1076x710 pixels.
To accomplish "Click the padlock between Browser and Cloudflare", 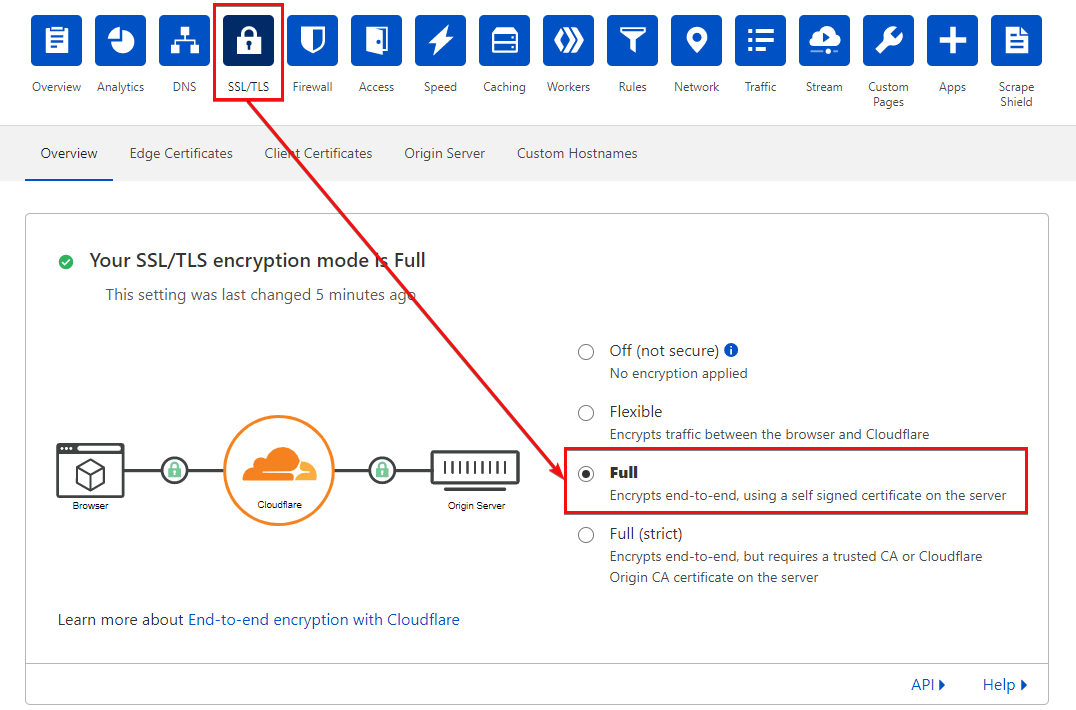I will (174, 471).
